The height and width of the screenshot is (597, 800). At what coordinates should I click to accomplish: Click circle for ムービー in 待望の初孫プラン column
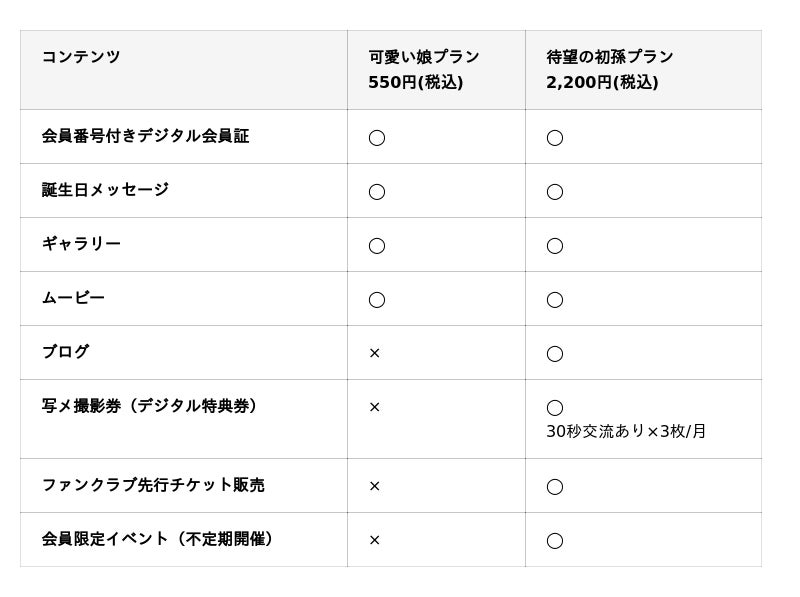pyautogui.click(x=555, y=300)
